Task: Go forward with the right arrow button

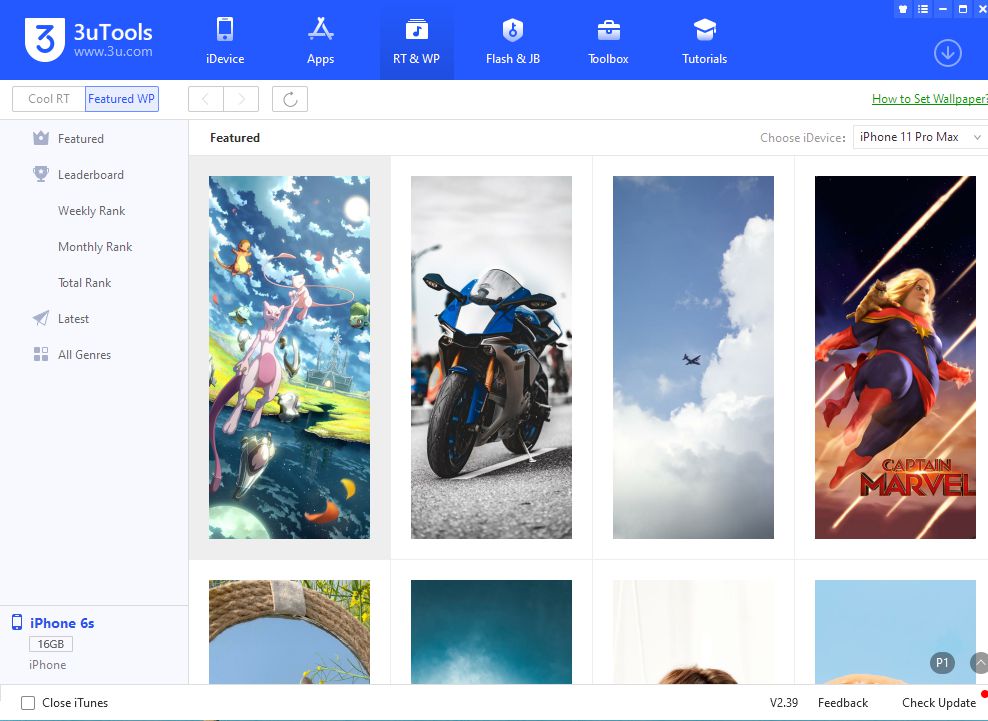Action: pos(241,99)
